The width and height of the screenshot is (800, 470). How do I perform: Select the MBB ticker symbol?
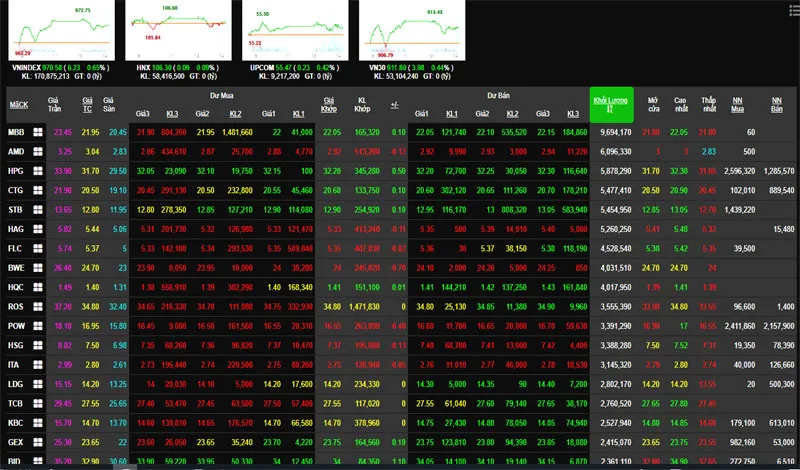[x=16, y=132]
